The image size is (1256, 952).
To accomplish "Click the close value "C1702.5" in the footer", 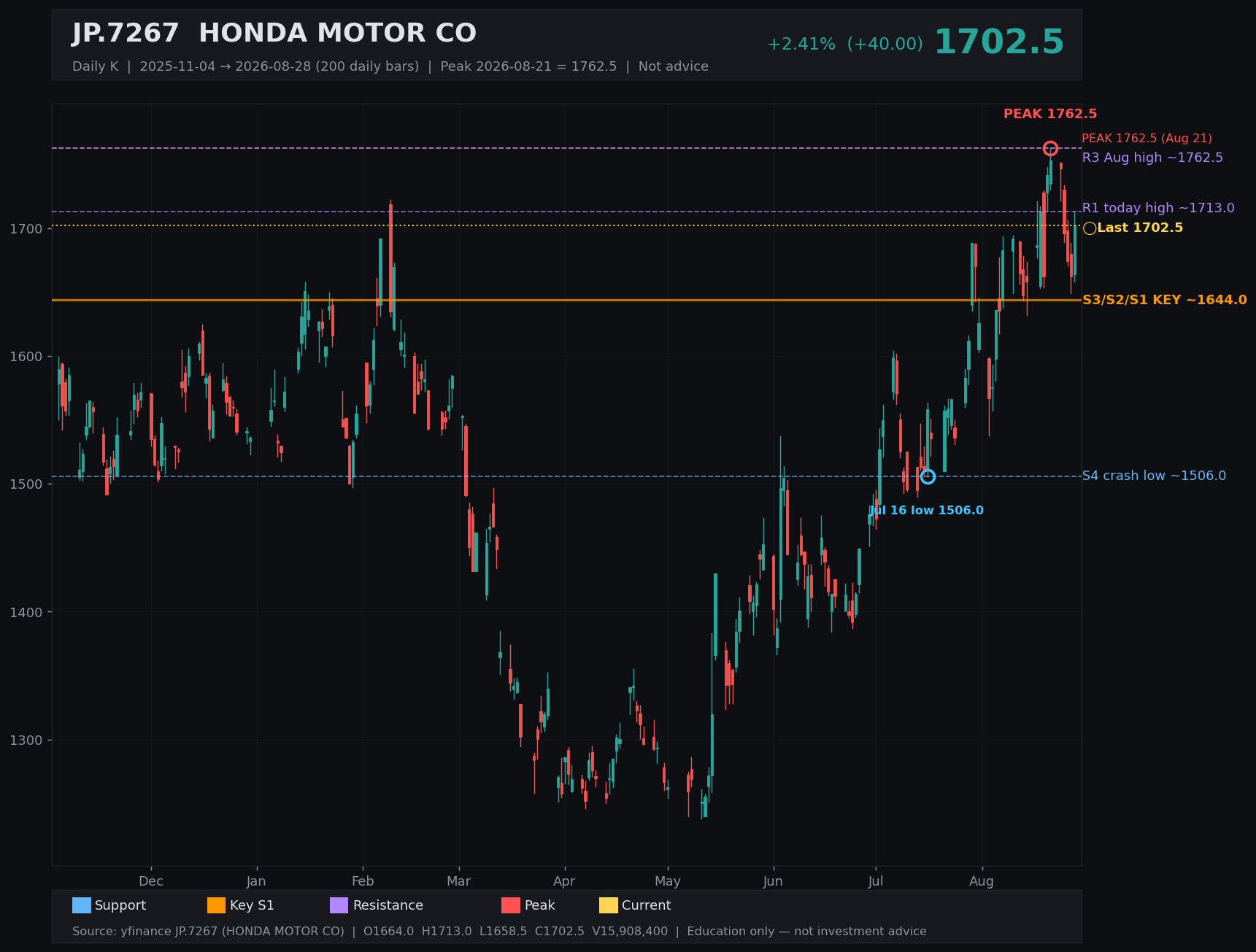I will point(560,932).
